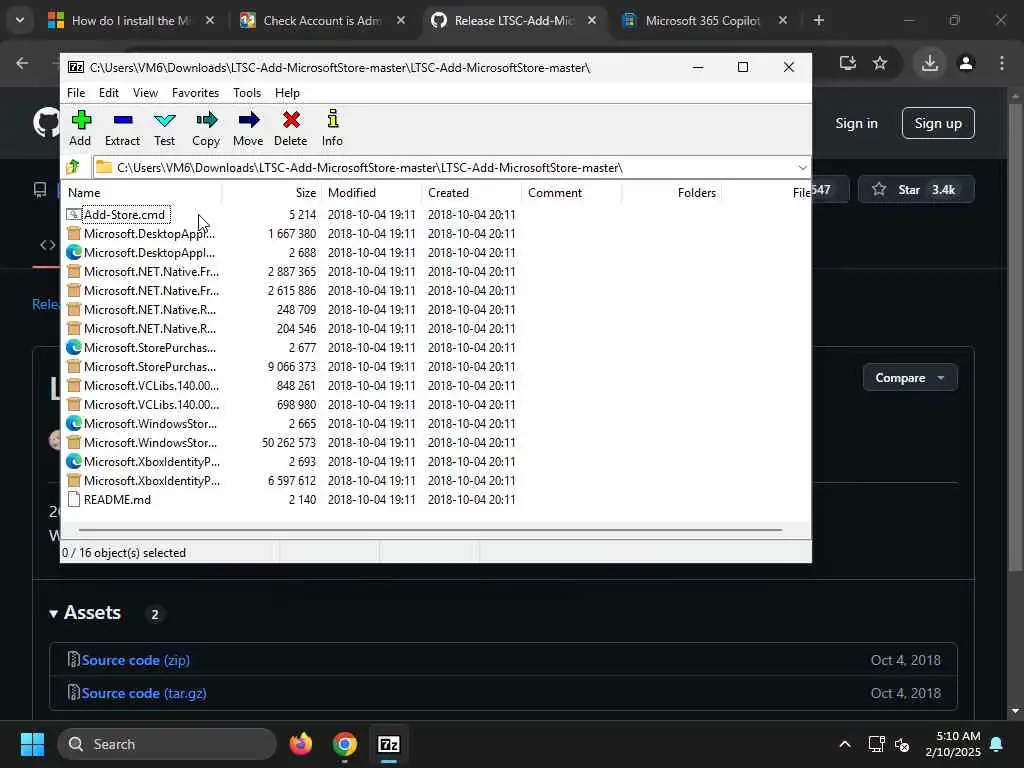Open file Info in 7-Zip toolbar
Viewport: 1024px width, 768px height.
(332, 128)
